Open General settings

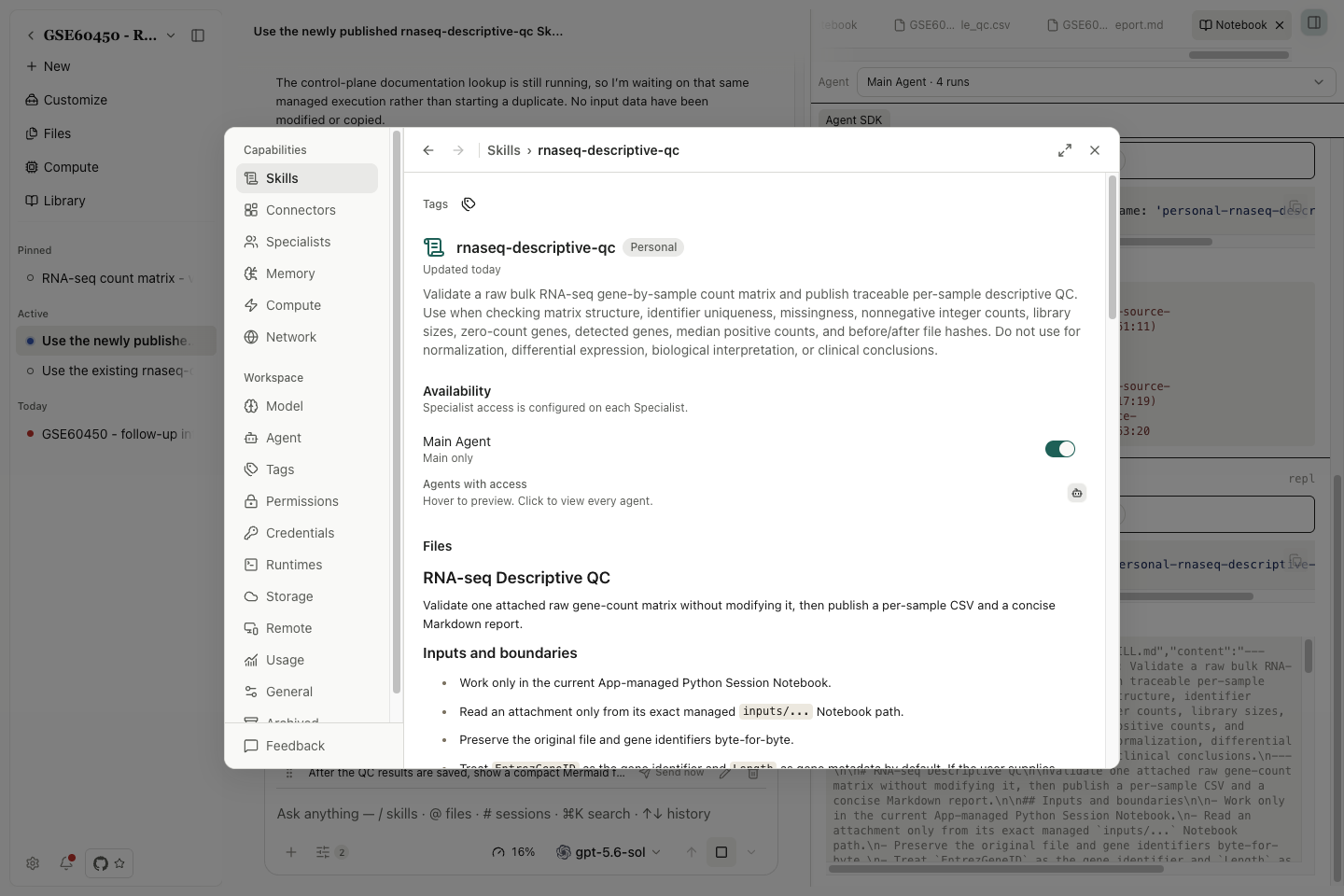point(307,692)
